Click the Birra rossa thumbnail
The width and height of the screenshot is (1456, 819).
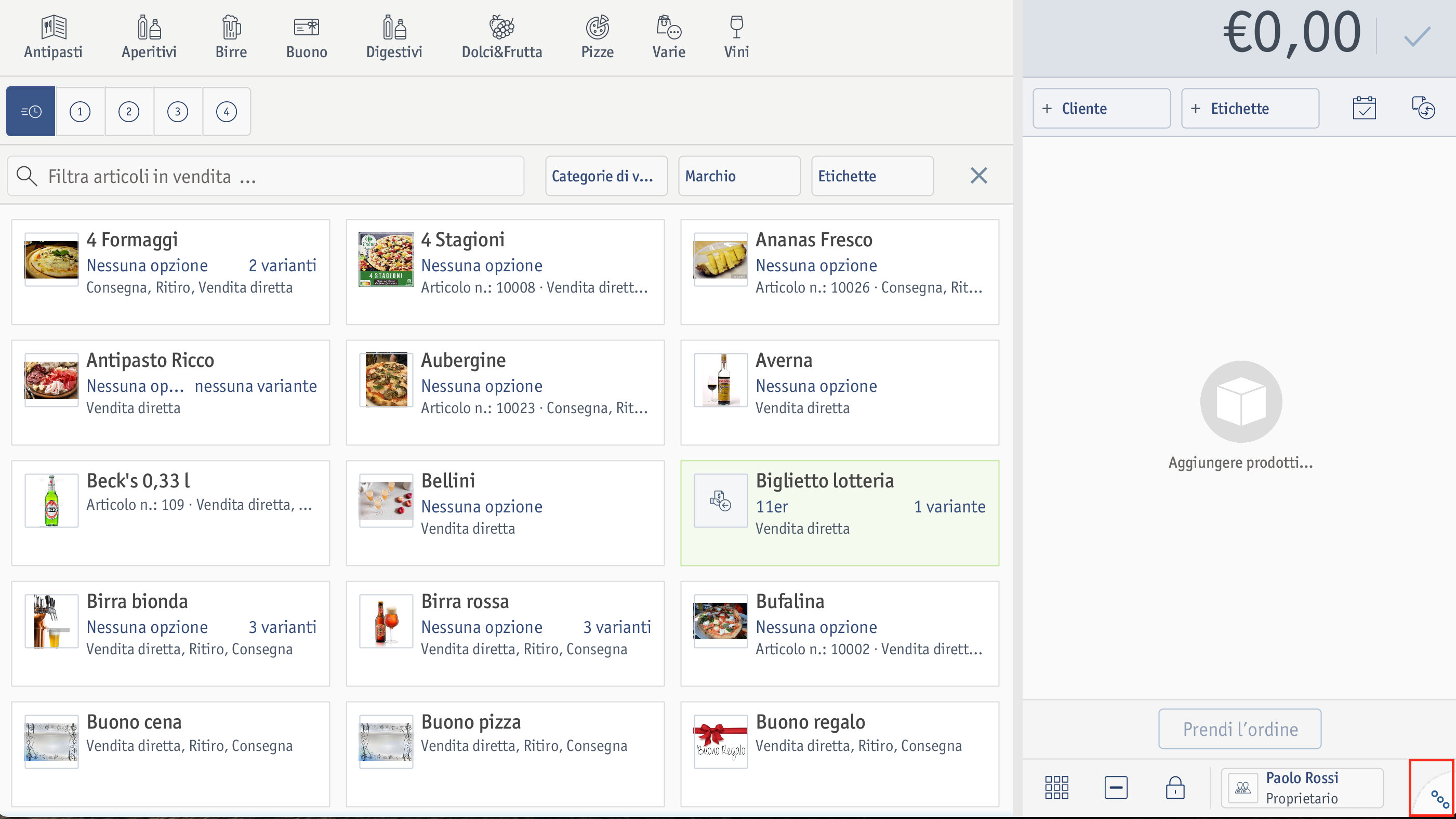point(386,621)
